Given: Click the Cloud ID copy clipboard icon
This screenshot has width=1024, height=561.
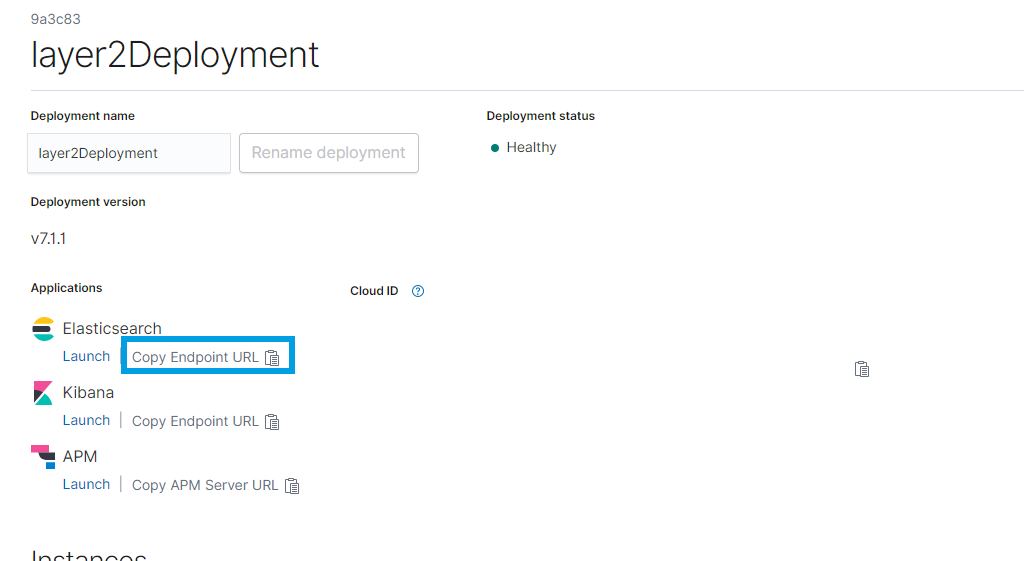Looking at the screenshot, I should 862,369.
